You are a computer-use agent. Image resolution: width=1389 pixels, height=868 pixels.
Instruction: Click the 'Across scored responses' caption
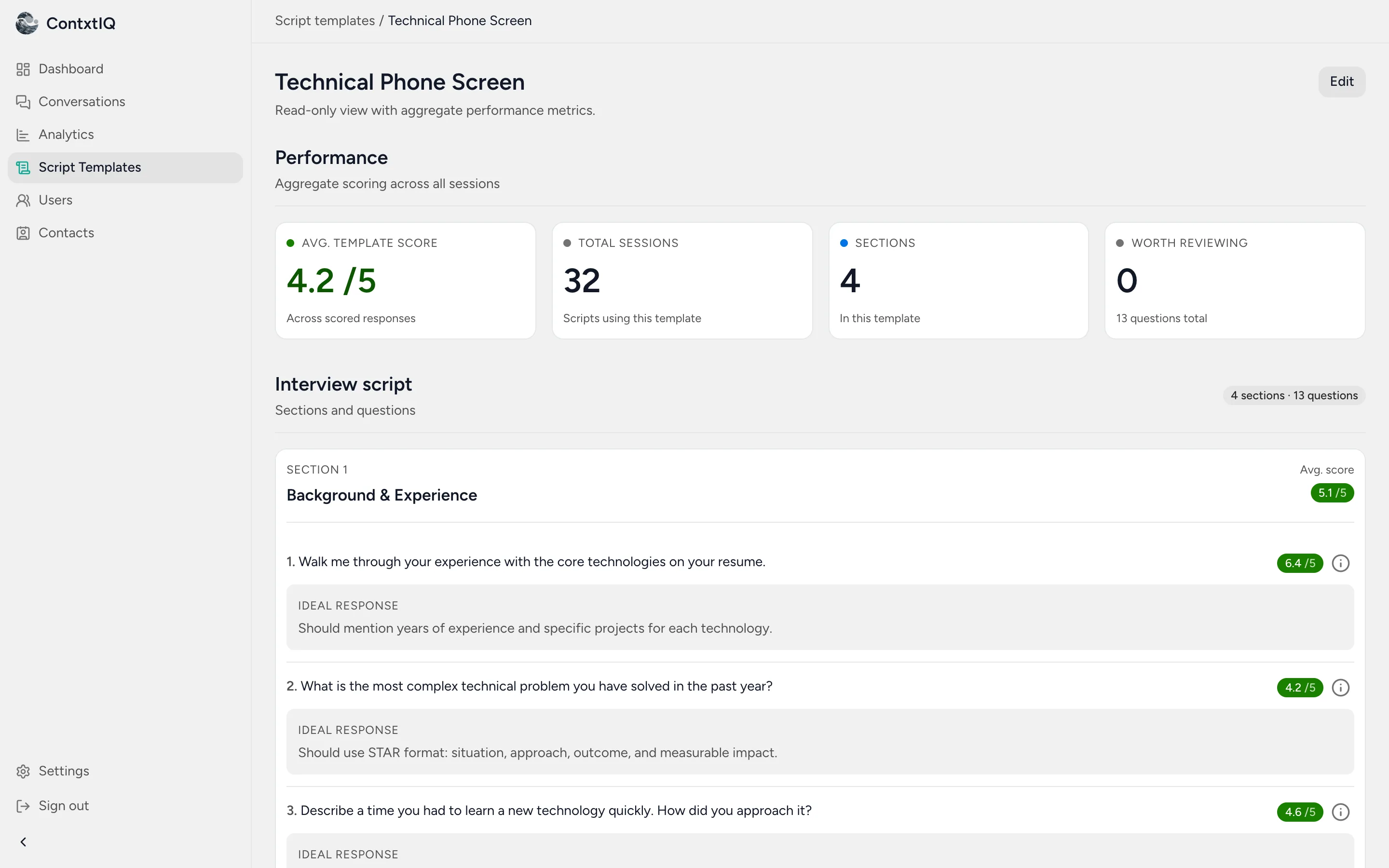pyautogui.click(x=351, y=319)
